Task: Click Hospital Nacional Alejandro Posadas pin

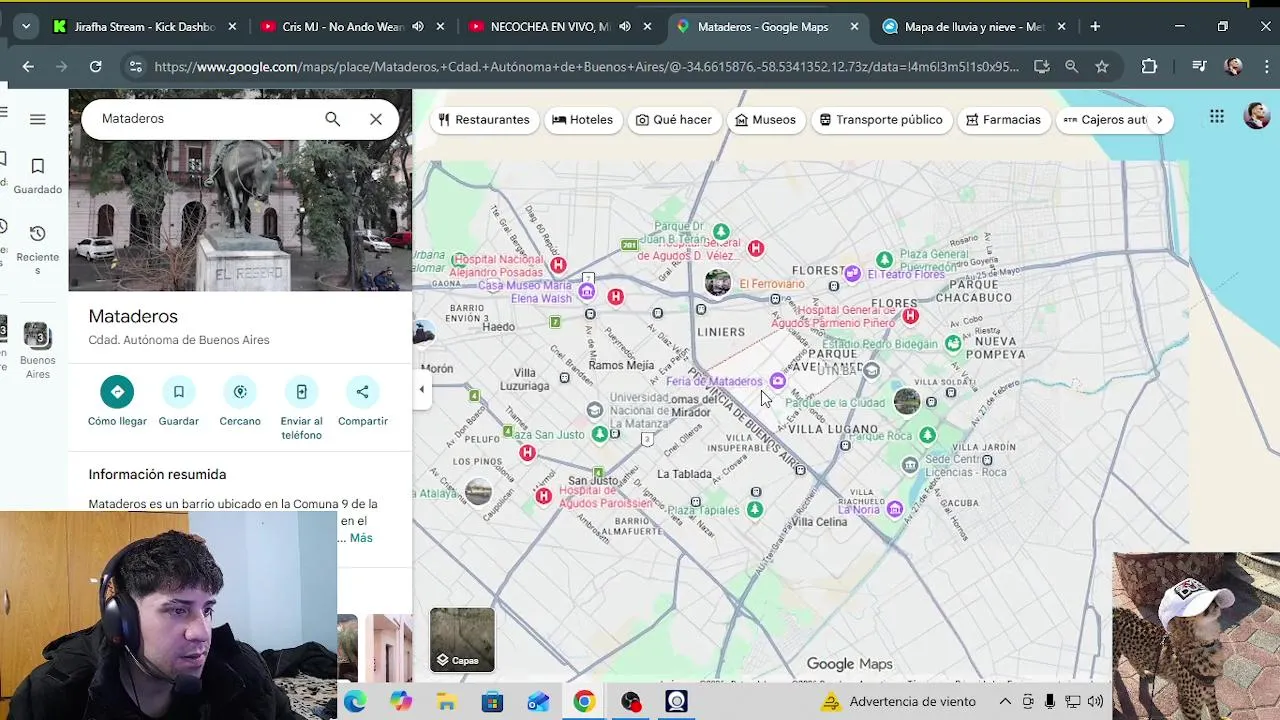Action: [x=558, y=265]
